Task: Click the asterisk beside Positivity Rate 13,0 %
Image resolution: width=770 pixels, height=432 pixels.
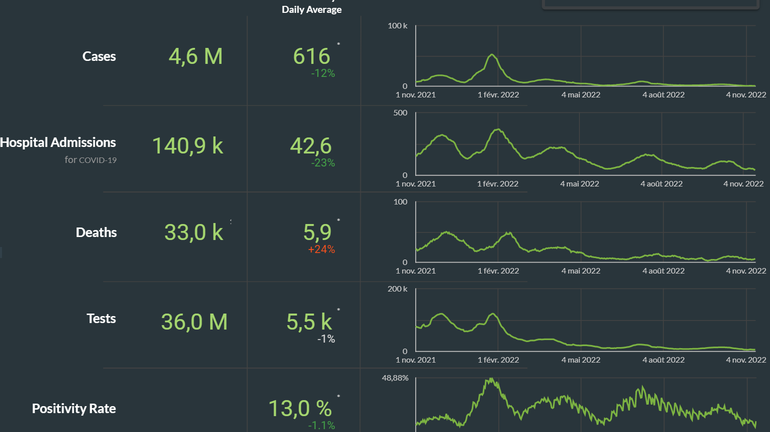Action: [338, 397]
